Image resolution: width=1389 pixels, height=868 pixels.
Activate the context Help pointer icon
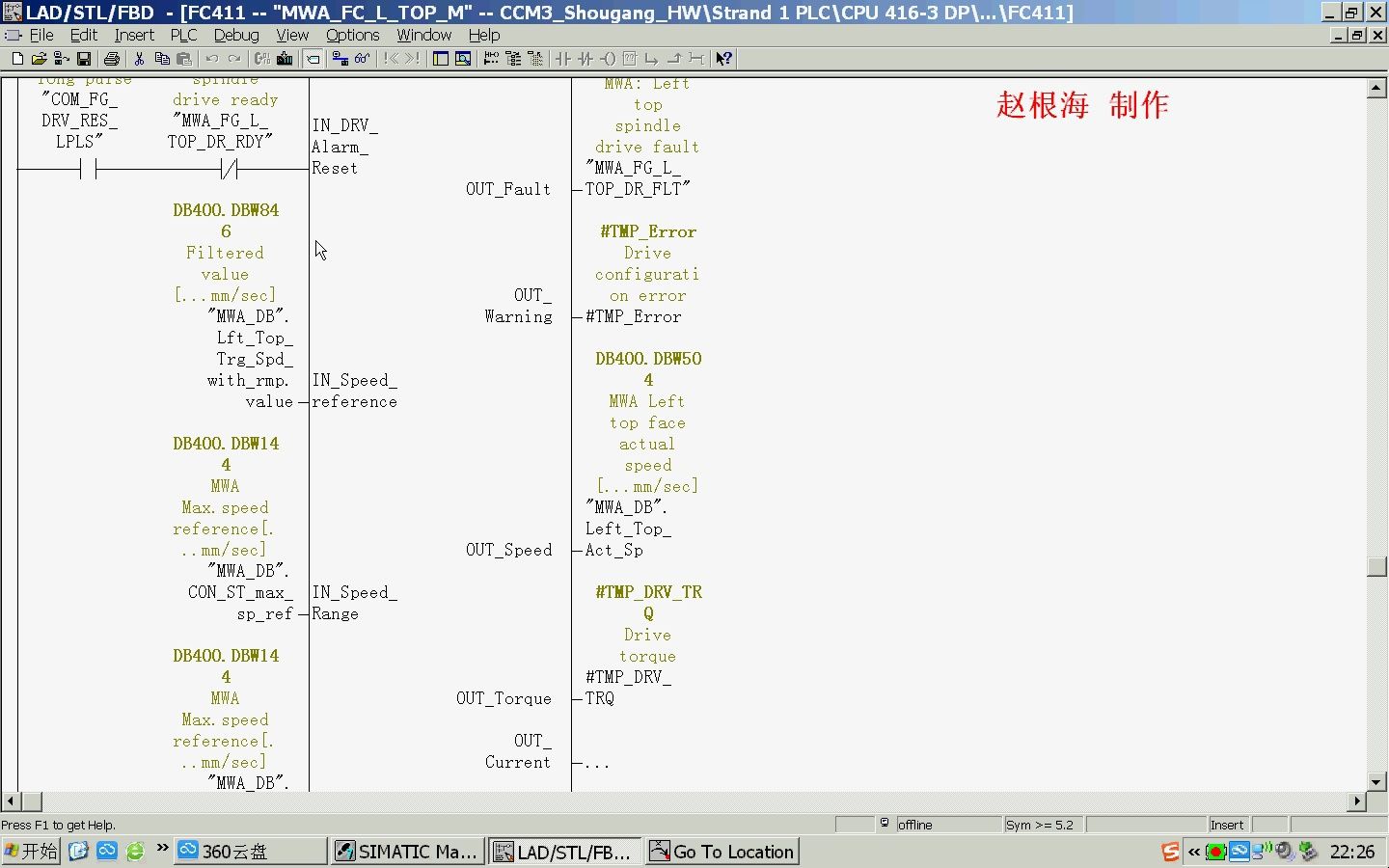click(x=723, y=59)
